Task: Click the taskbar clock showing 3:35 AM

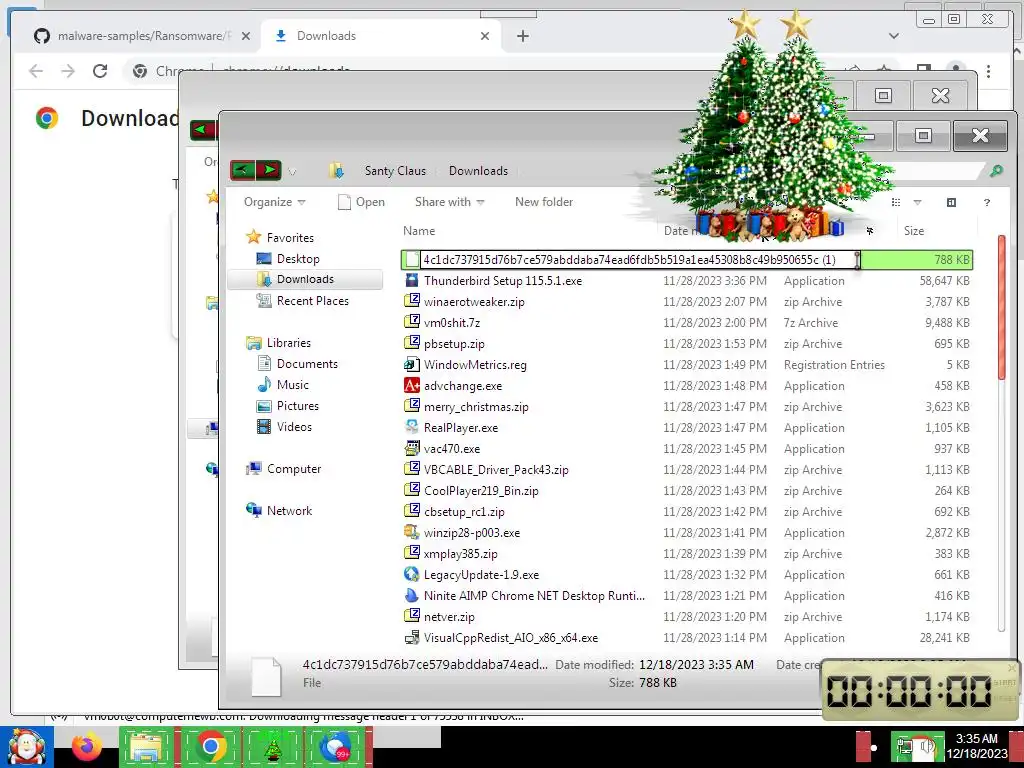Action: point(976,739)
